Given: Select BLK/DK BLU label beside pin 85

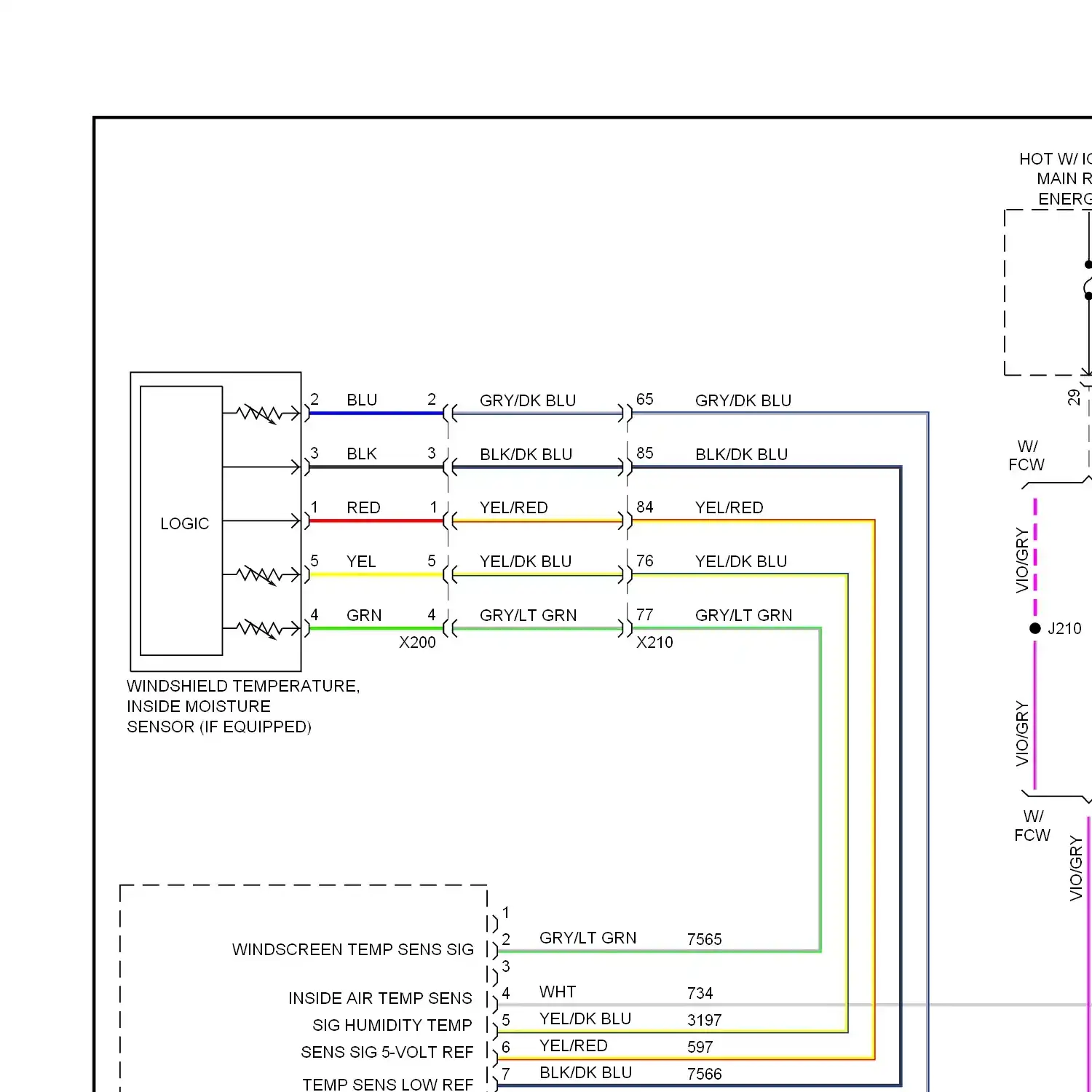Looking at the screenshot, I should click(x=742, y=454).
